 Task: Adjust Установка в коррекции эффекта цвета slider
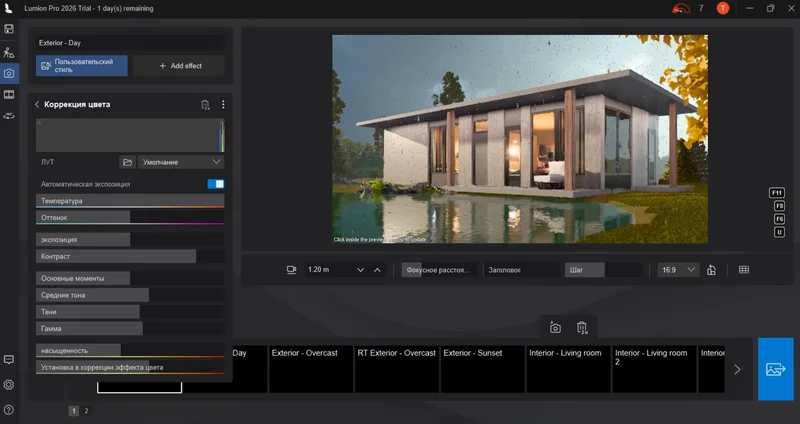click(130, 367)
